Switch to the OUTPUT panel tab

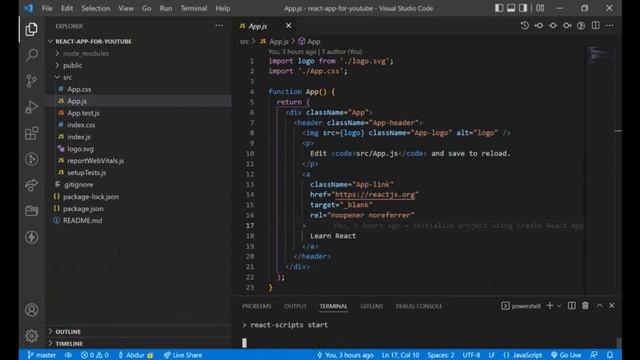pyautogui.click(x=295, y=306)
